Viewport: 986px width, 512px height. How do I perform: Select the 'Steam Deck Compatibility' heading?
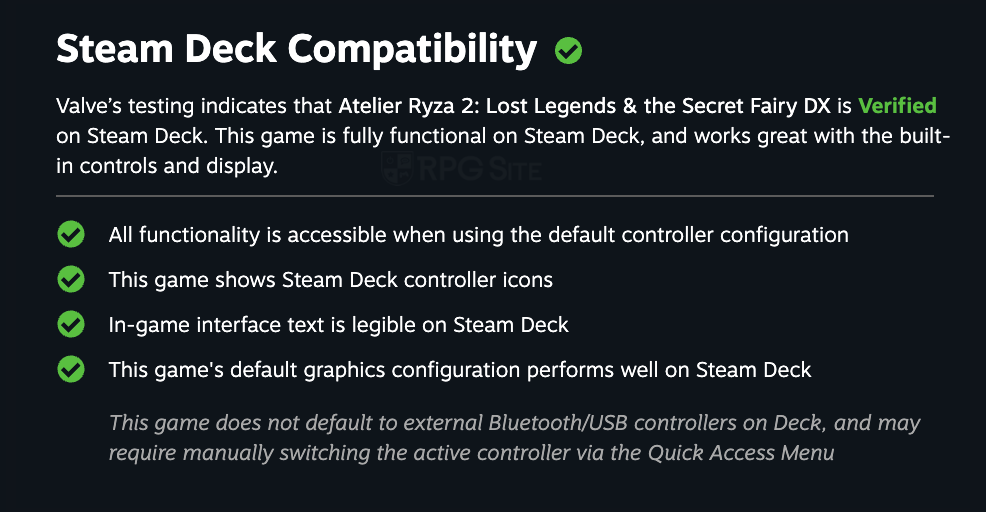point(296,48)
